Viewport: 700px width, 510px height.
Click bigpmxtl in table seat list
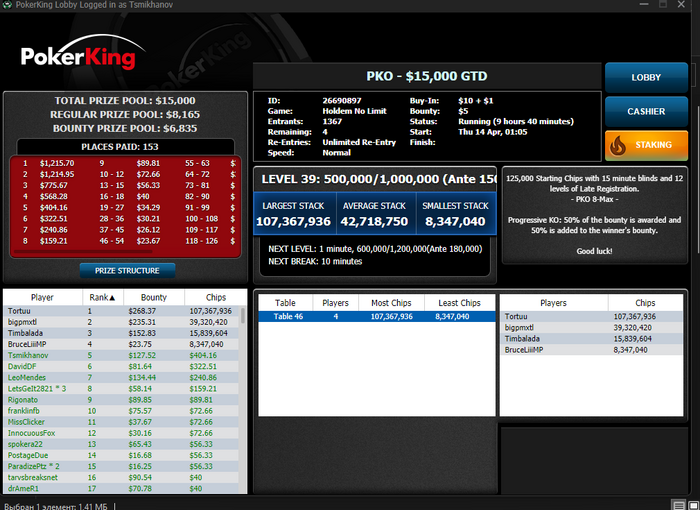click(x=591, y=328)
